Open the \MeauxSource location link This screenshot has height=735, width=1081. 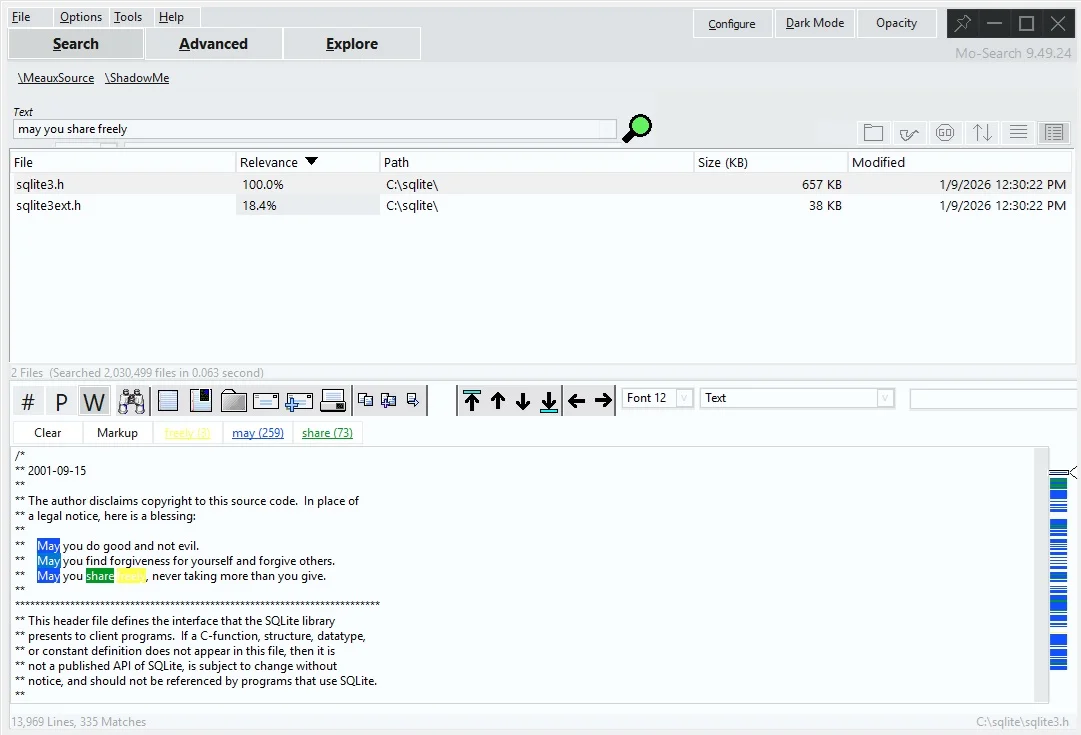pos(55,77)
